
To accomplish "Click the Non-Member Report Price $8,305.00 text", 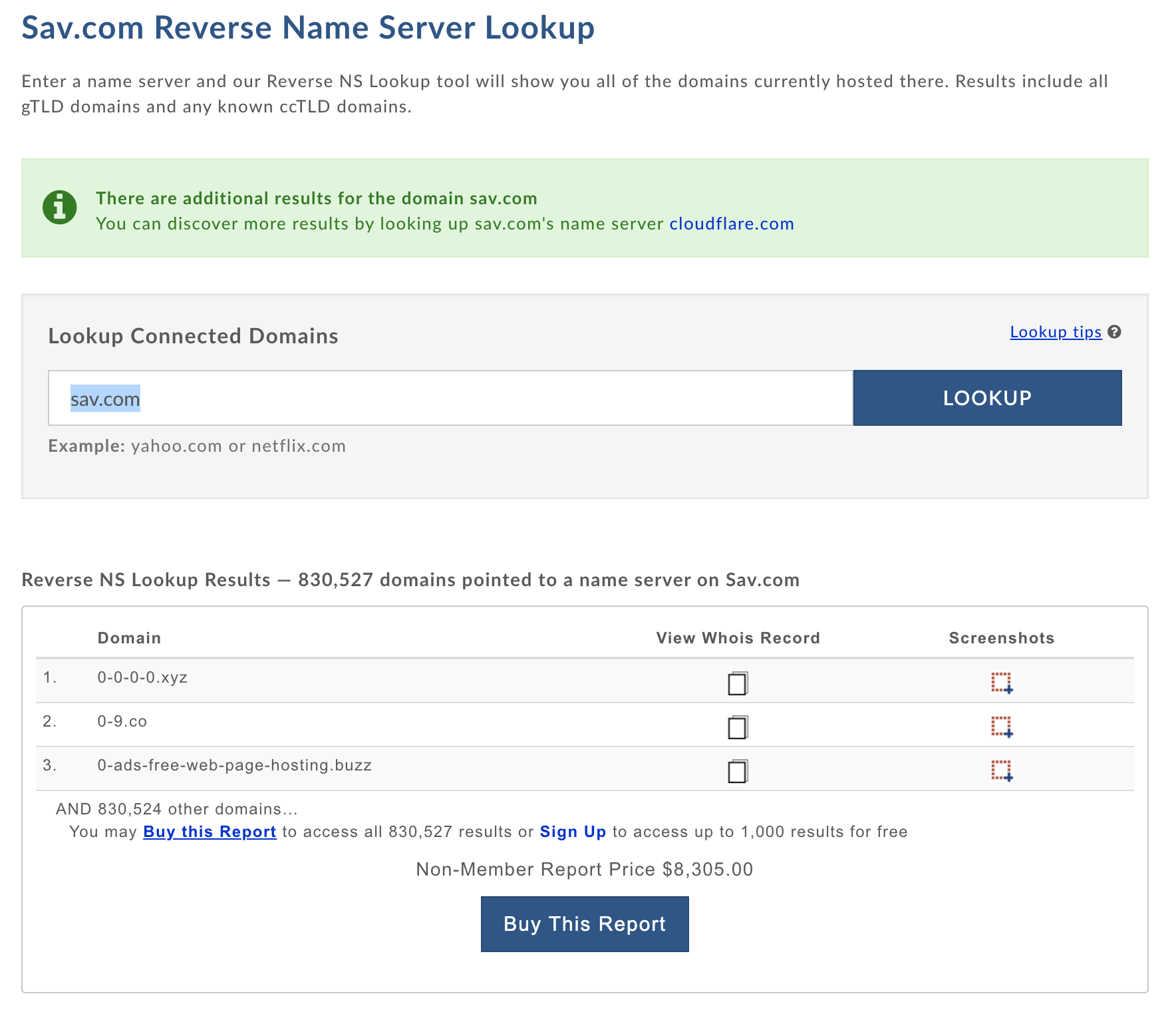I will [585, 869].
